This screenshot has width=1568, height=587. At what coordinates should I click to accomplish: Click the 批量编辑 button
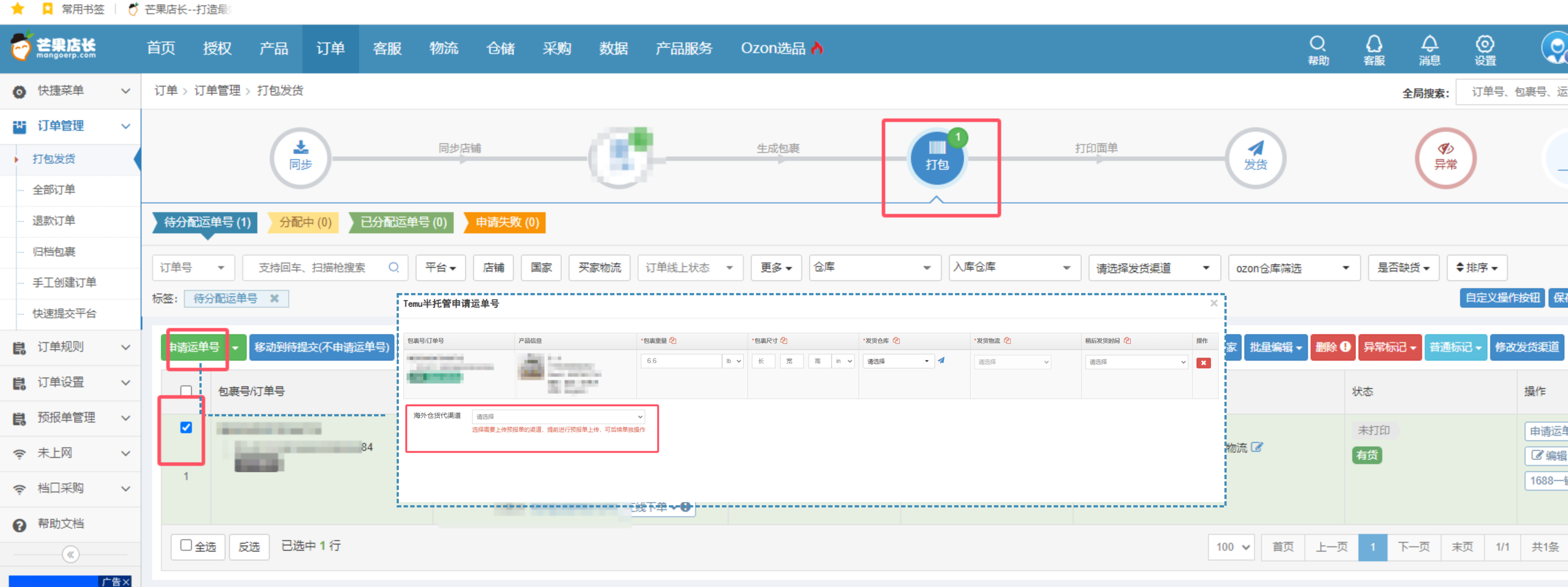pyautogui.click(x=1275, y=347)
